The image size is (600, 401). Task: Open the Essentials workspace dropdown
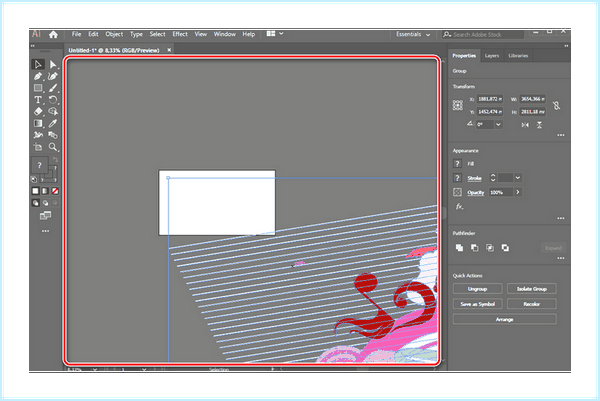pyautogui.click(x=413, y=34)
